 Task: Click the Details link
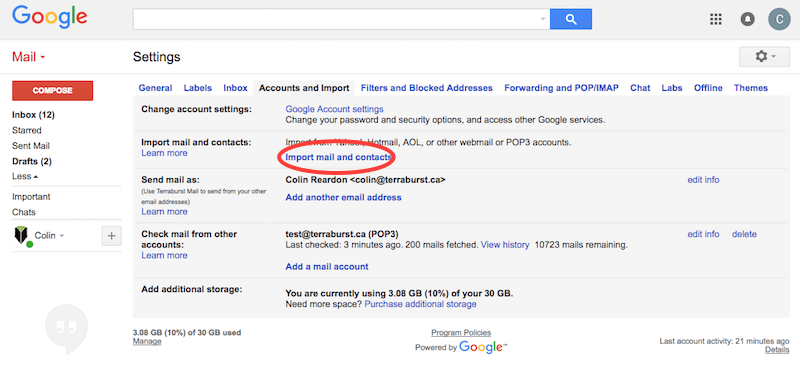[777, 350]
